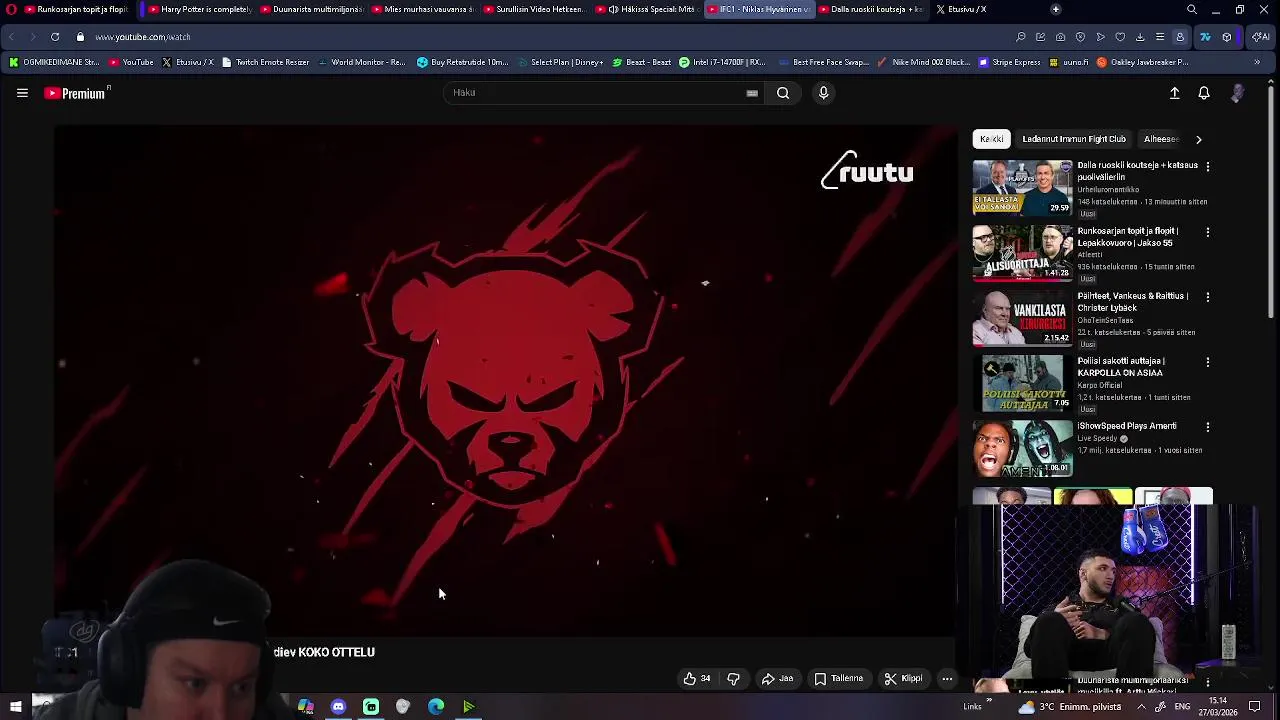The height and width of the screenshot is (720, 1280).
Task: Open Microsoft Edge from the taskbar
Action: [436, 707]
